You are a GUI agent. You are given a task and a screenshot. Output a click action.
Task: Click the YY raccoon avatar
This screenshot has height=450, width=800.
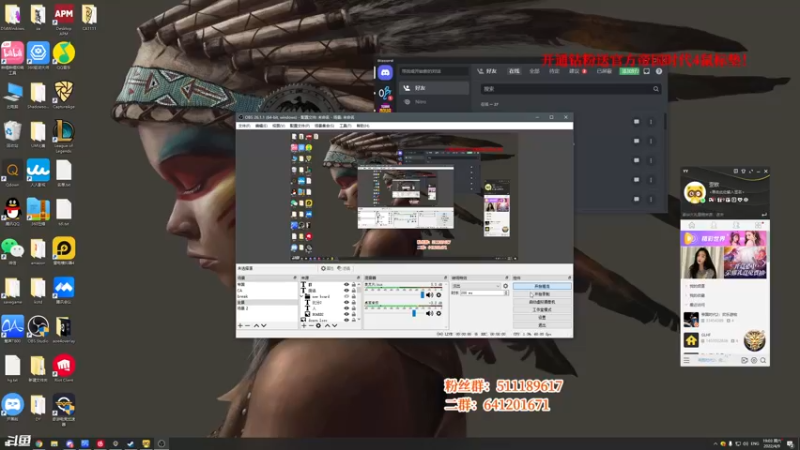tap(694, 193)
